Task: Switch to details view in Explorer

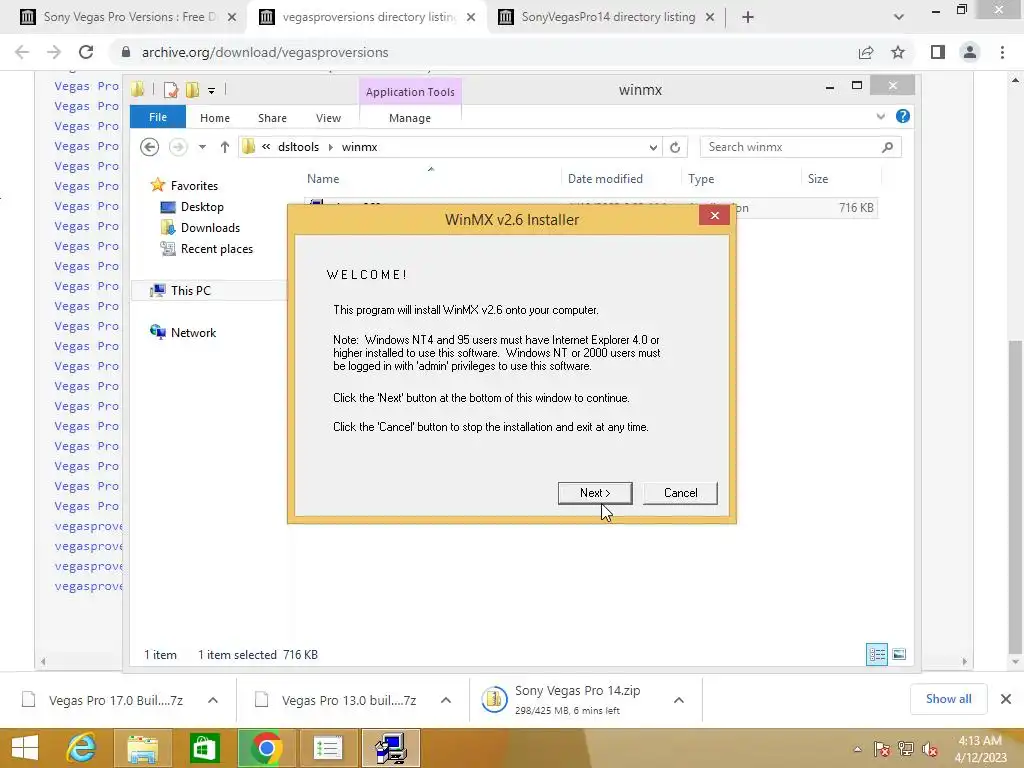Action: tap(876, 654)
